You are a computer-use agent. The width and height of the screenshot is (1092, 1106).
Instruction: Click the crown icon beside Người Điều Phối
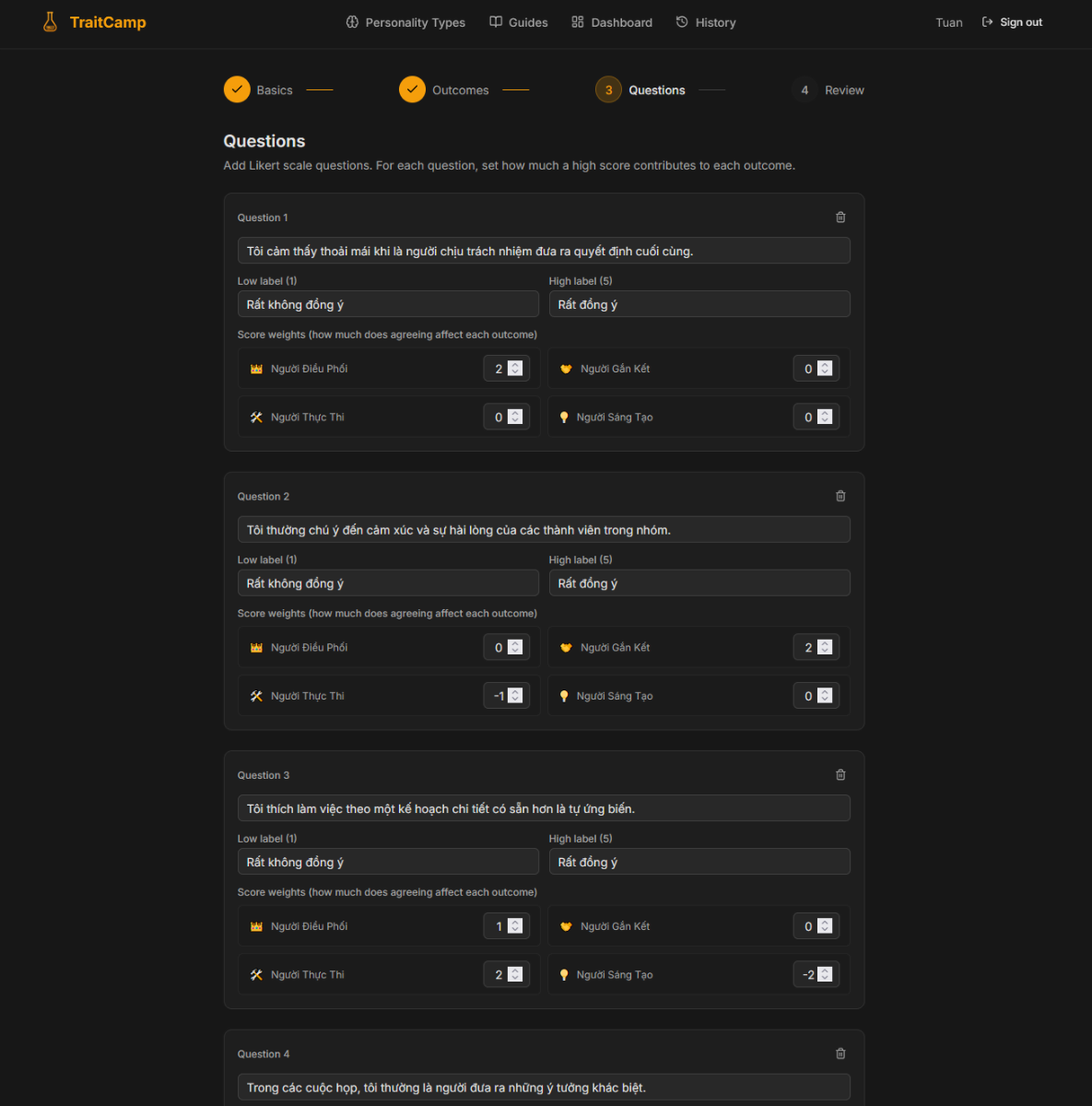click(x=256, y=368)
